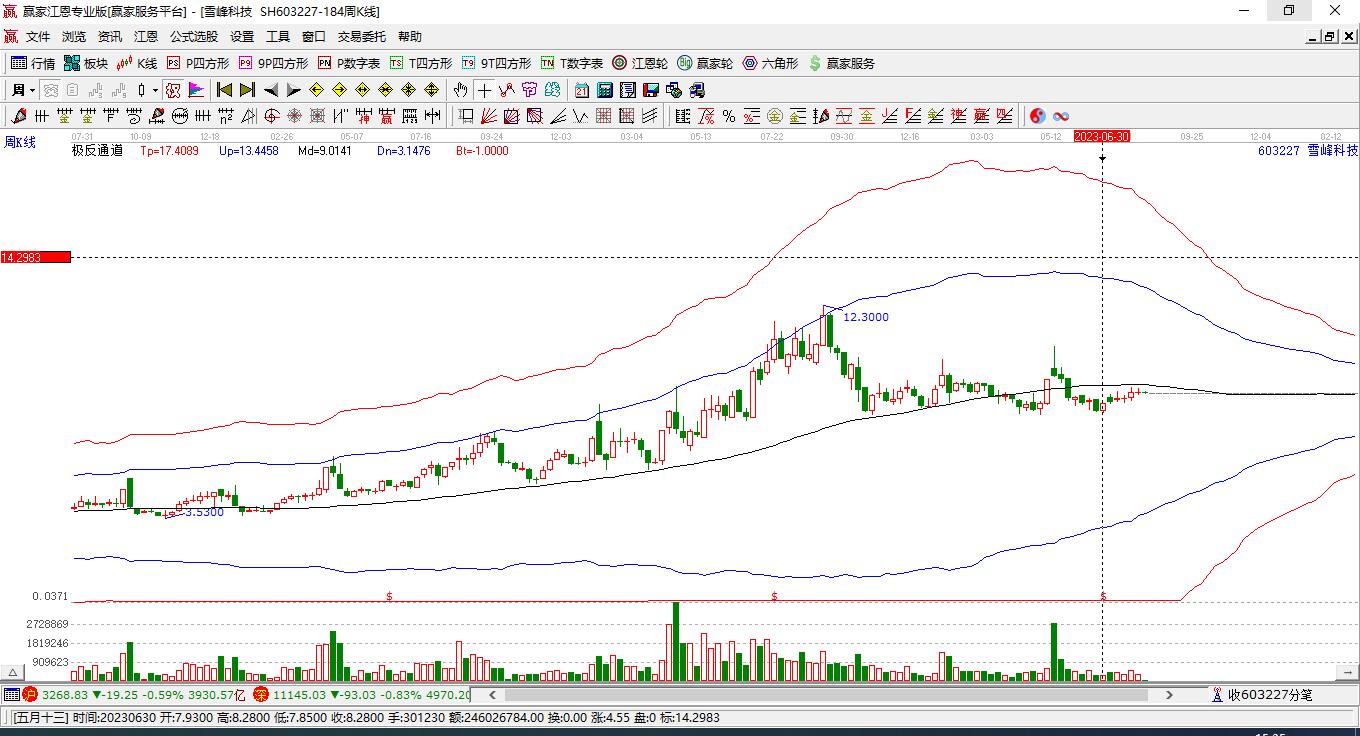Image resolution: width=1360 pixels, height=736 pixels.
Task: Click the 12.3000 high price label
Action: point(866,317)
